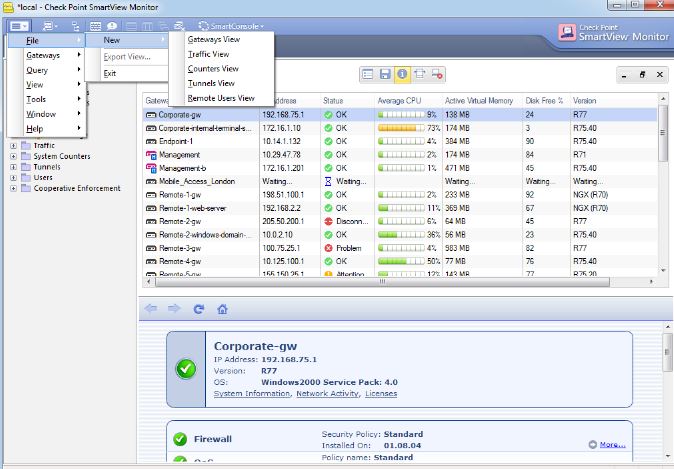
Task: Expand the Tunnels tree folder
Action: click(x=13, y=167)
